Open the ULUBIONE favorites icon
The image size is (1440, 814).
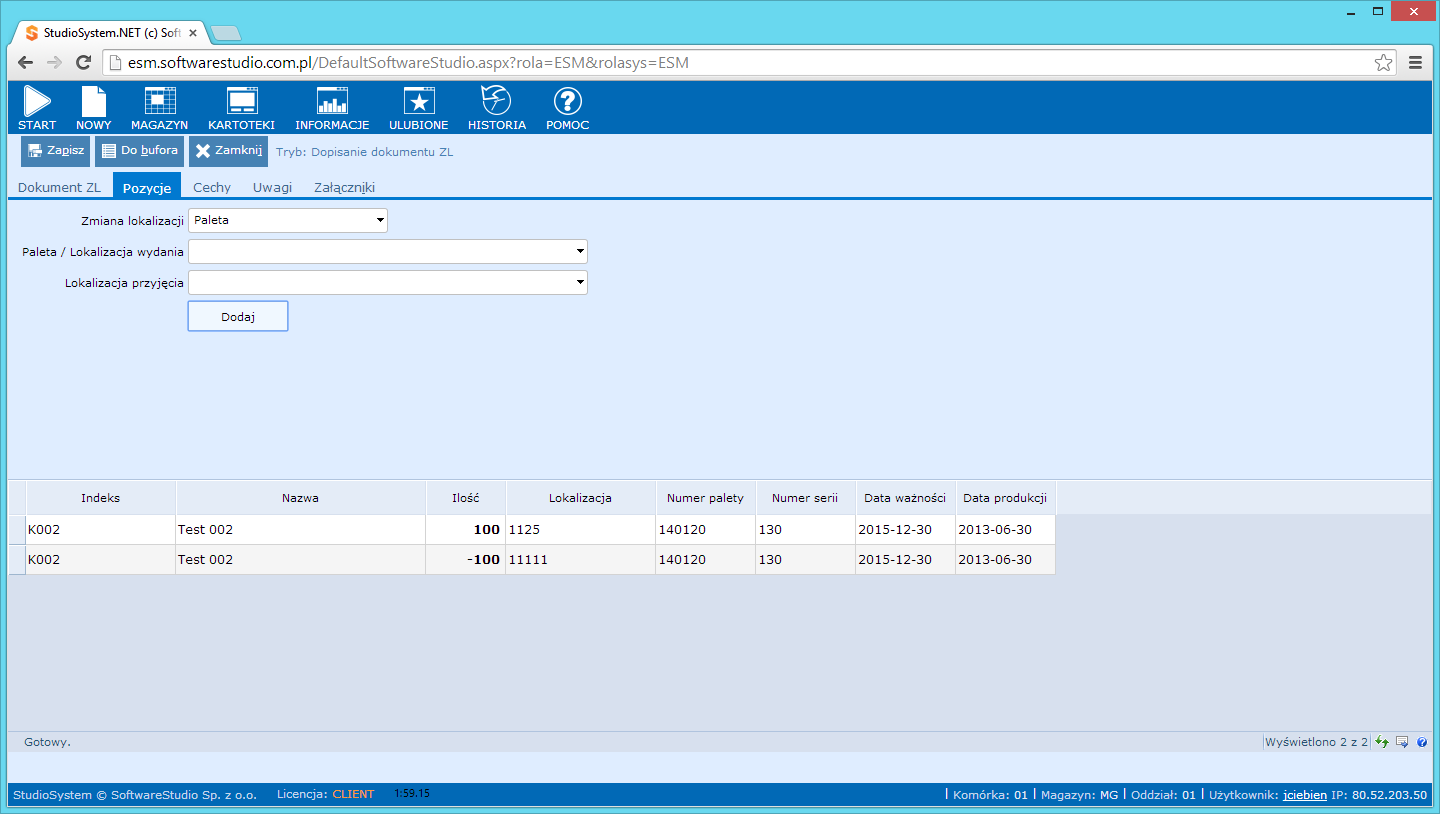(418, 108)
